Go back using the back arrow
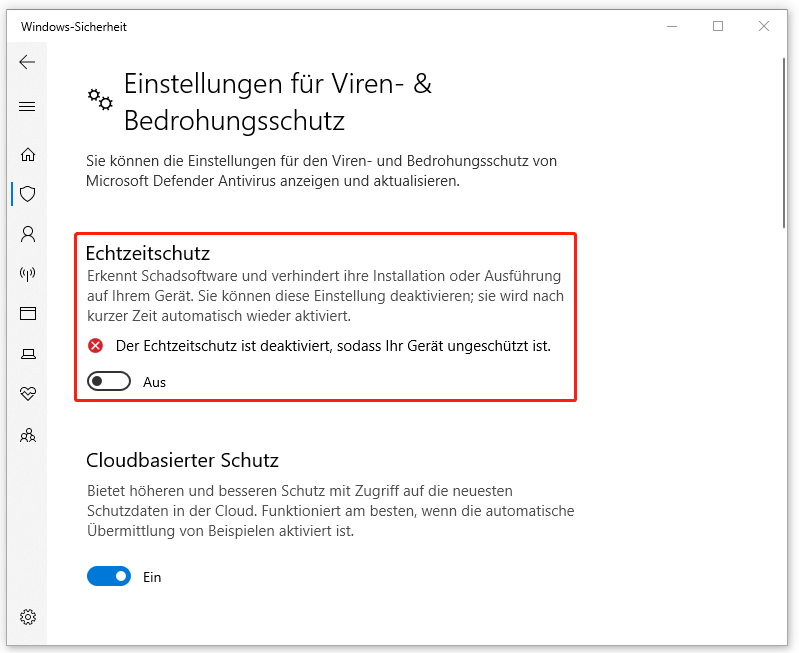The width and height of the screenshot is (799, 653). (x=27, y=62)
